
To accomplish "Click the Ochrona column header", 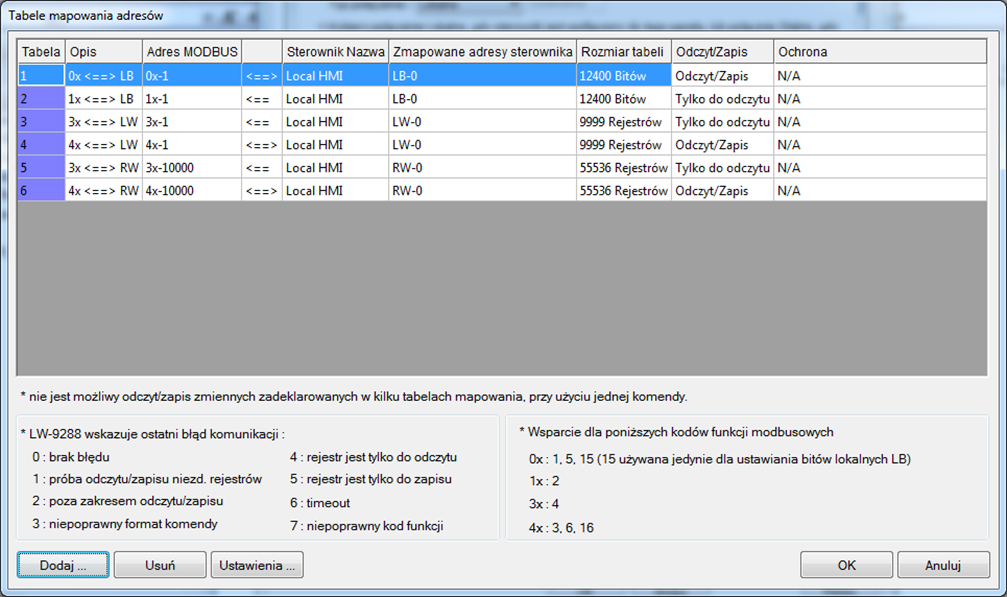I will tap(880, 52).
